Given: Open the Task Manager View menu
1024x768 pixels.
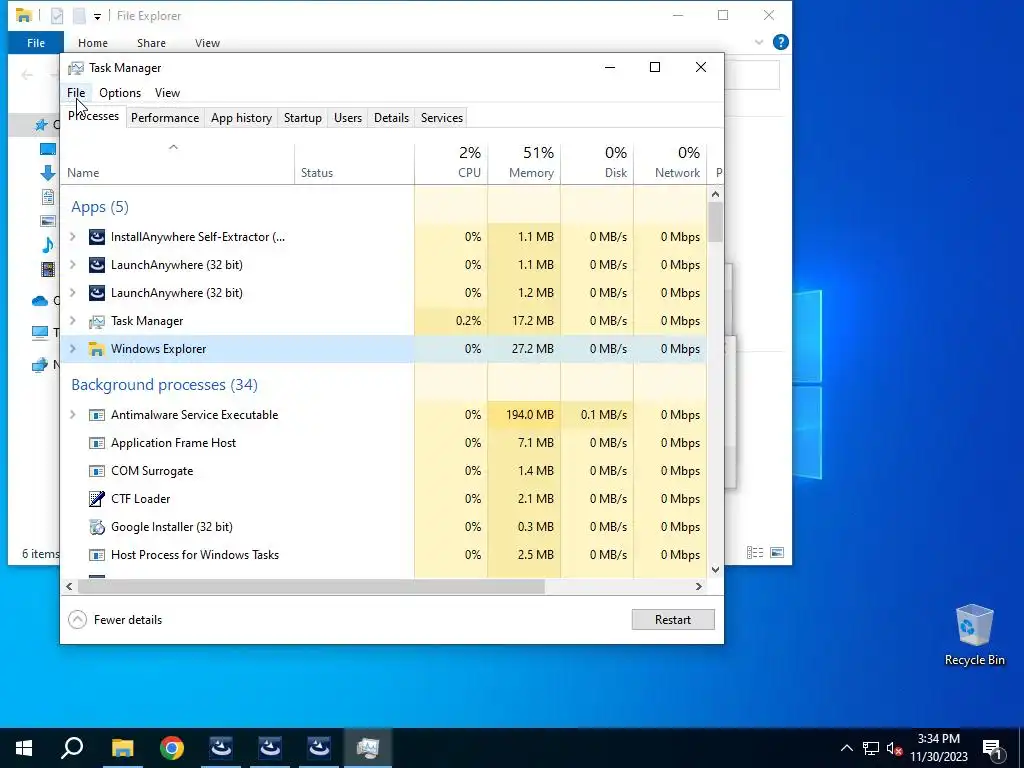Looking at the screenshot, I should tap(167, 93).
